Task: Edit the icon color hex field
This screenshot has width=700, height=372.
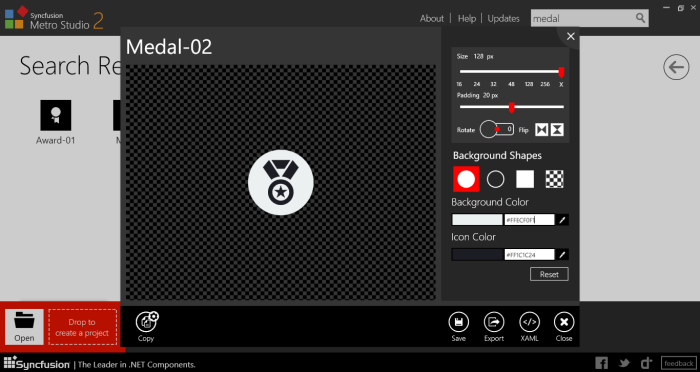Action: click(529, 255)
